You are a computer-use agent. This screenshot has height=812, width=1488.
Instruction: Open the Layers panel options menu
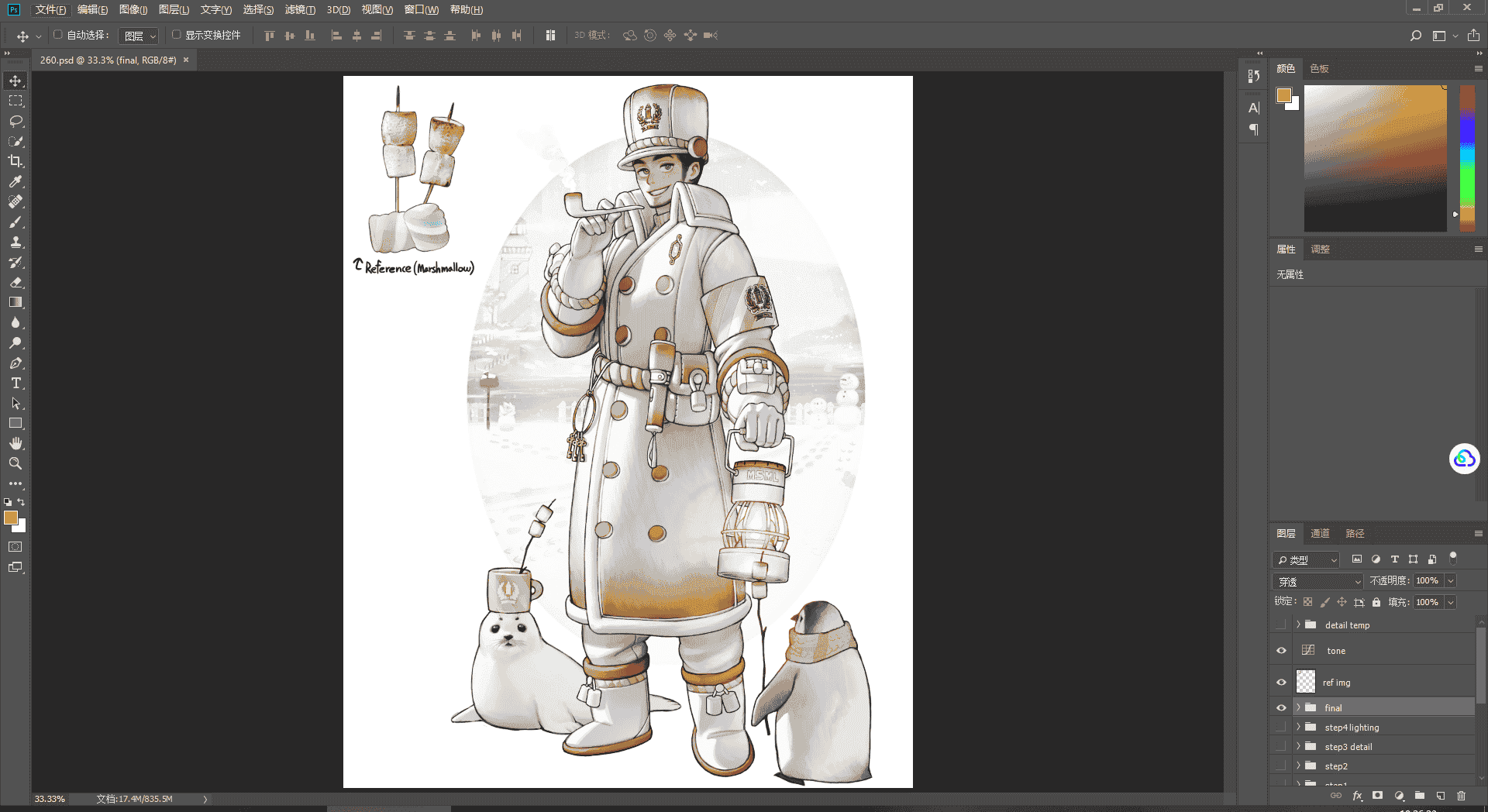tap(1478, 533)
